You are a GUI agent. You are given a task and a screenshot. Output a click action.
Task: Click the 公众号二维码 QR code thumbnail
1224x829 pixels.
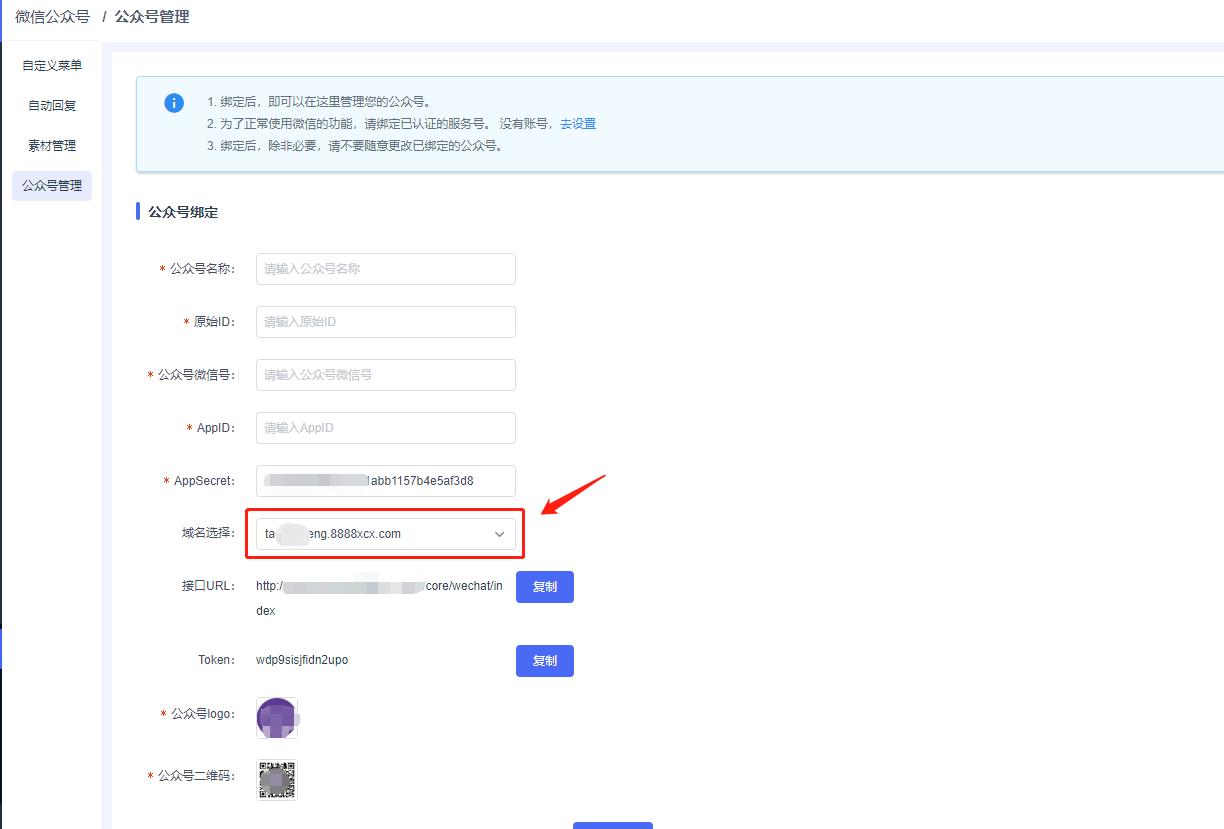(x=277, y=780)
